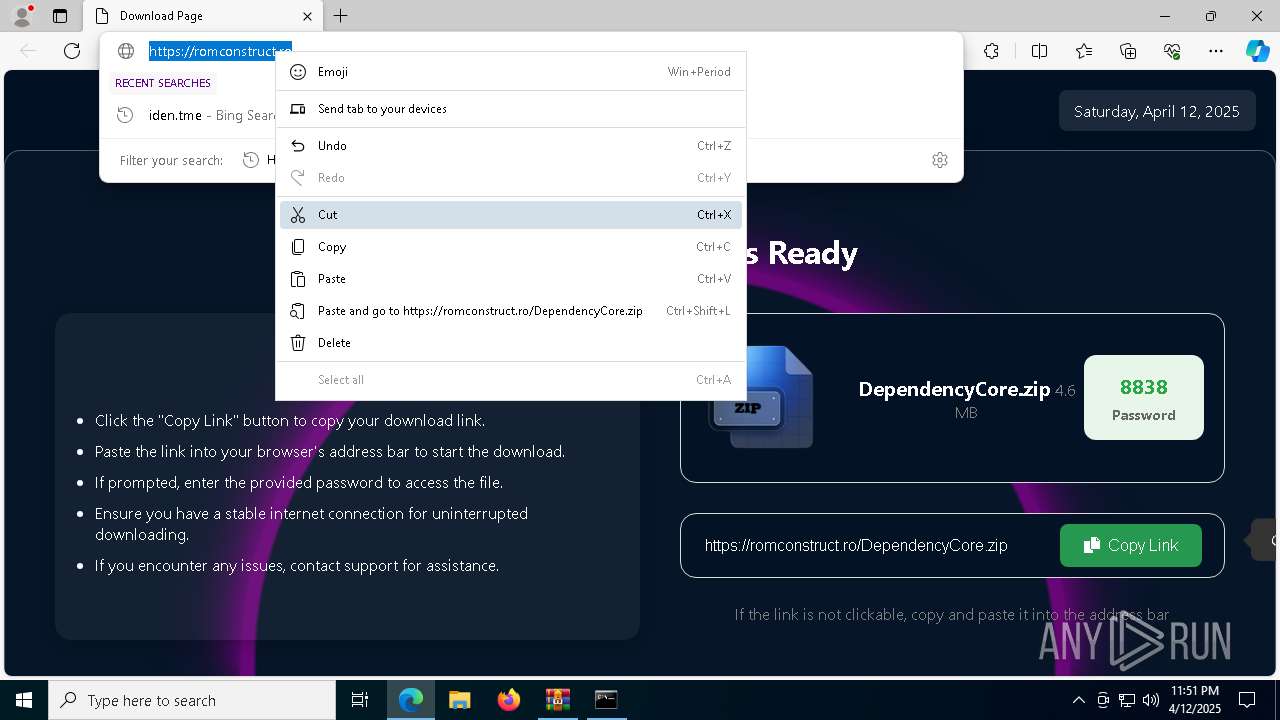This screenshot has height=720, width=1280.
Task: Open Collections icon in toolbar
Action: tap(1128, 51)
